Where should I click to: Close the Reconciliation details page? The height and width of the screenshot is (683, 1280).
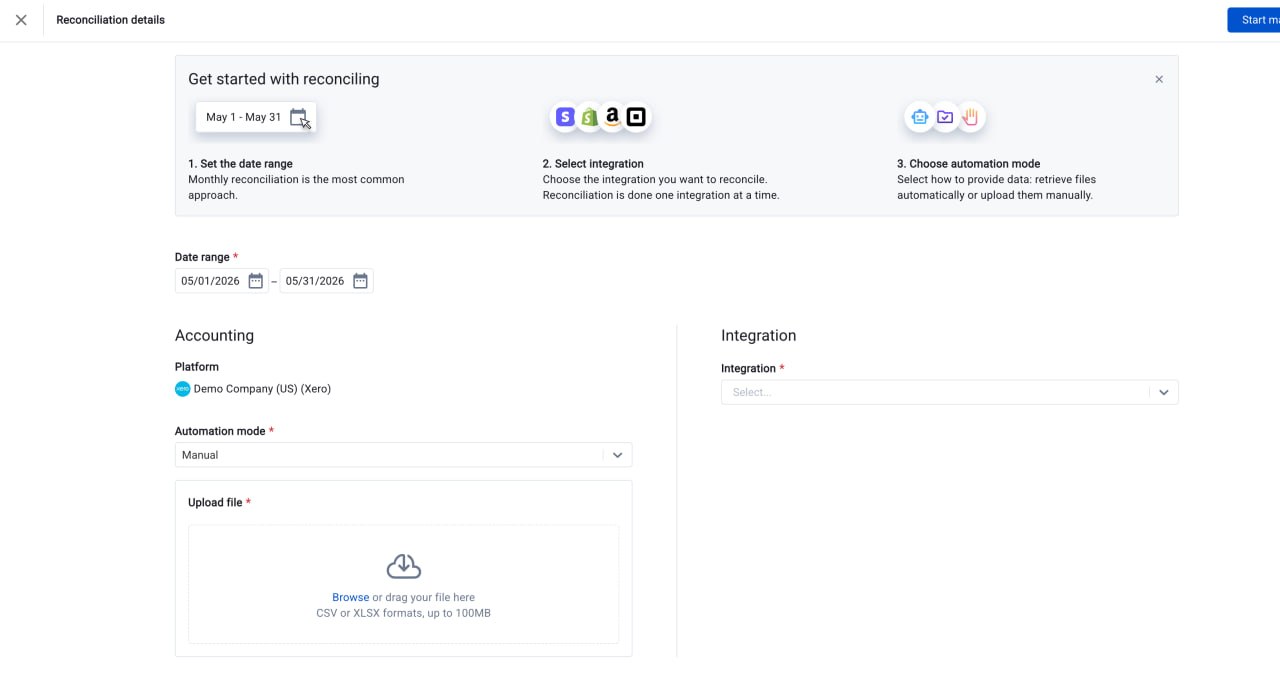click(21, 20)
